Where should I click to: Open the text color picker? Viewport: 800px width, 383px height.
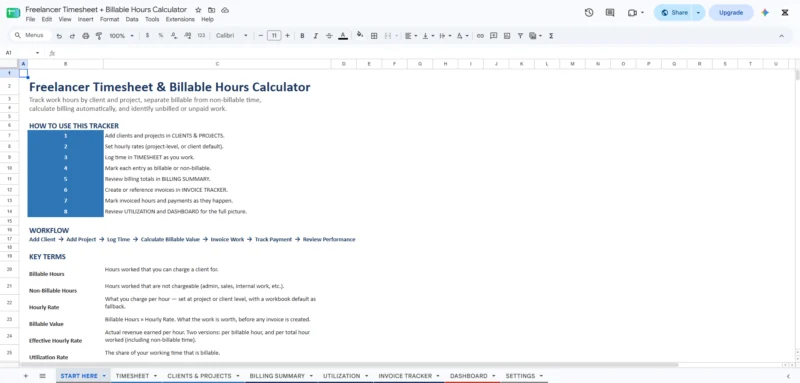pos(343,36)
